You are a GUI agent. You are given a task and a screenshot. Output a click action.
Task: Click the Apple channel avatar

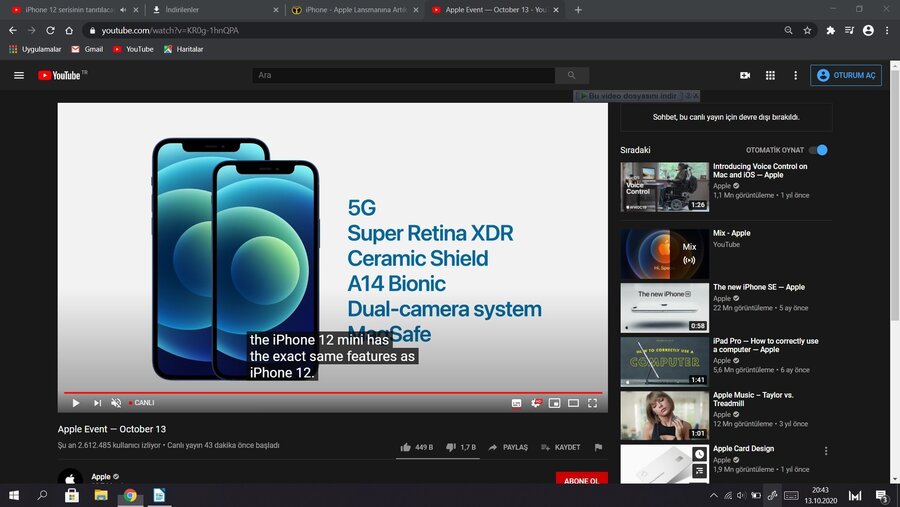pyautogui.click(x=70, y=477)
